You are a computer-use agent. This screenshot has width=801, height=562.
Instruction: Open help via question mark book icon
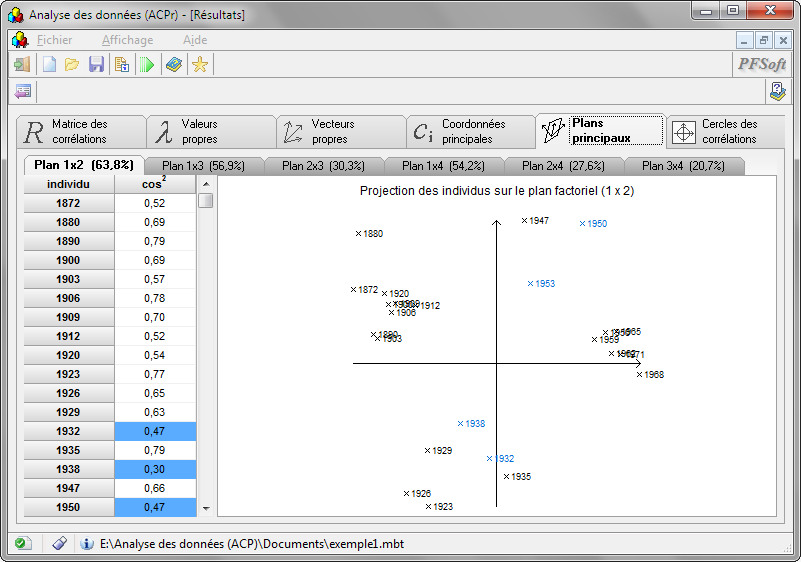(777, 91)
